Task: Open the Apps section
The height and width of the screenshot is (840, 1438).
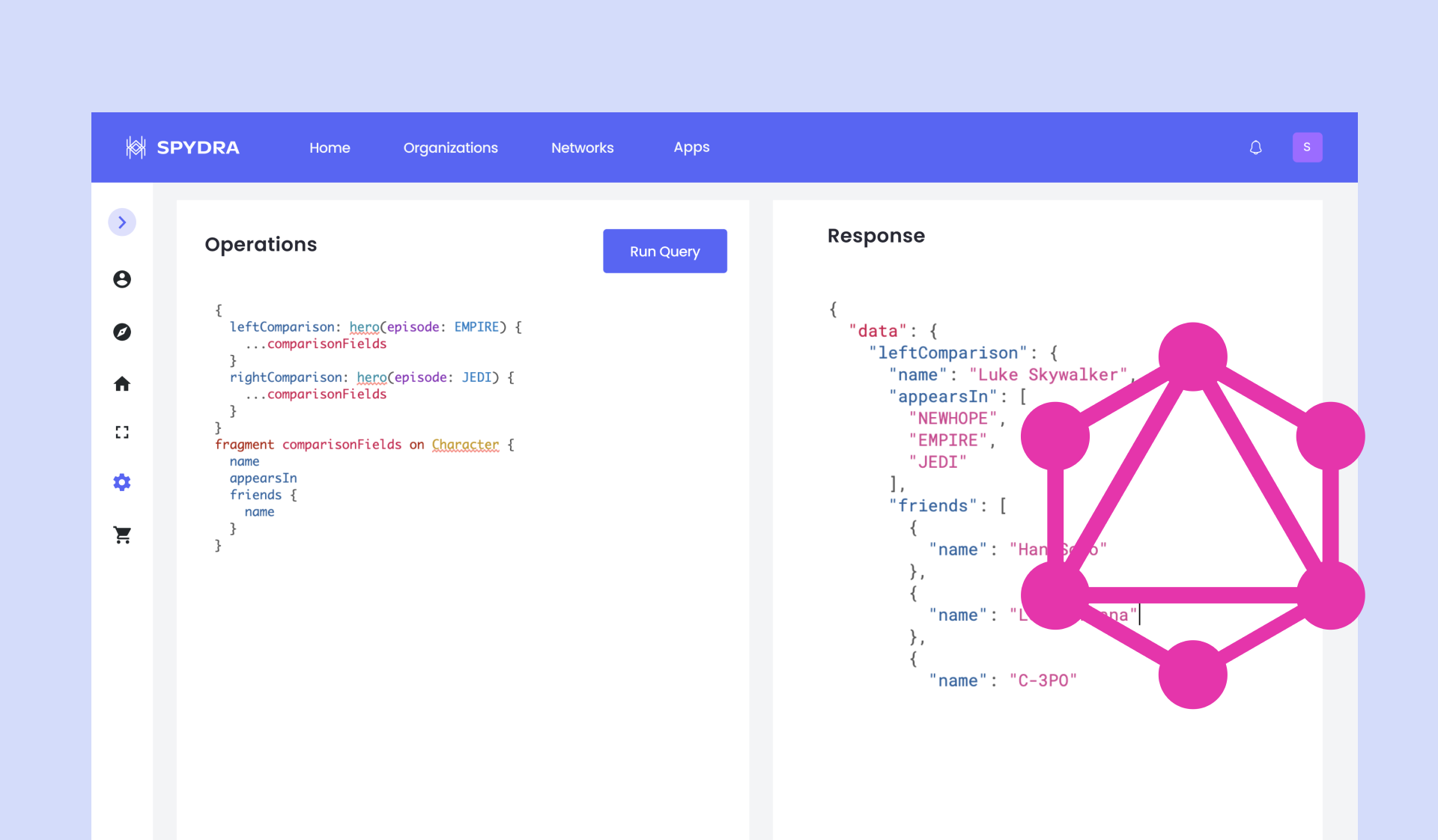Action: tap(691, 147)
